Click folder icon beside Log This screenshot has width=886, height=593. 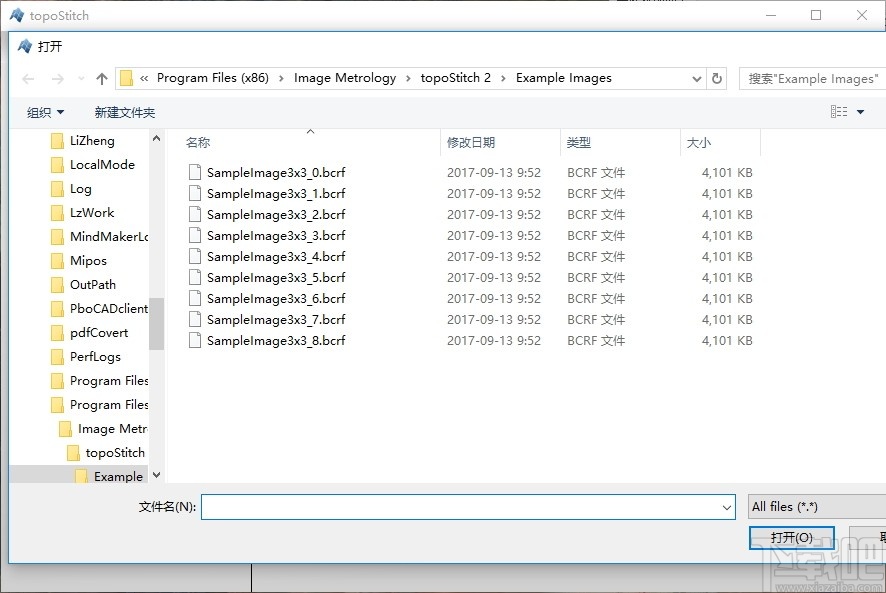(57, 189)
